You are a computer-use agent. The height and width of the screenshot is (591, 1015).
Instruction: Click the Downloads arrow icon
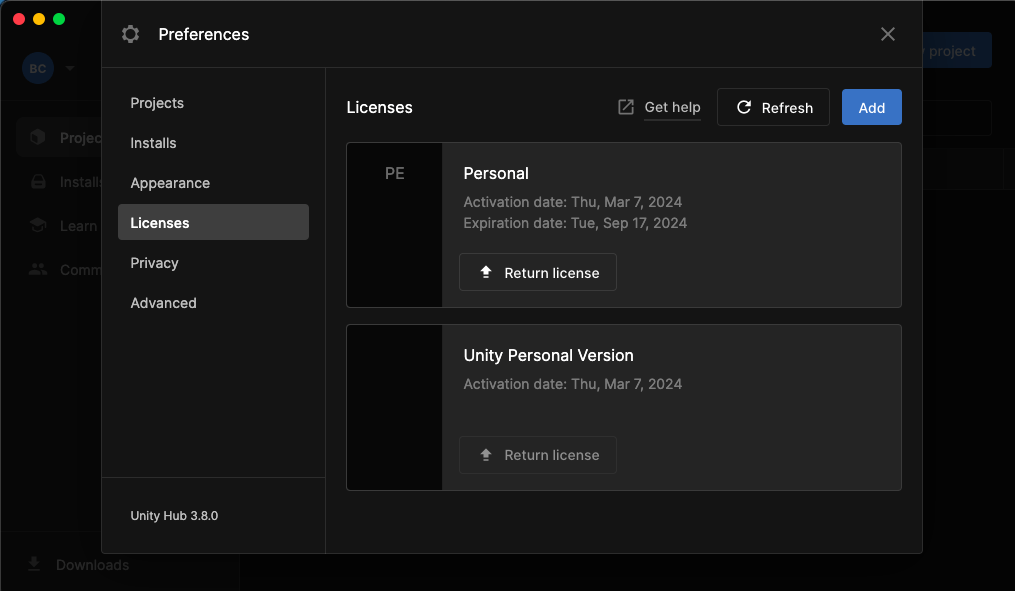pos(34,564)
